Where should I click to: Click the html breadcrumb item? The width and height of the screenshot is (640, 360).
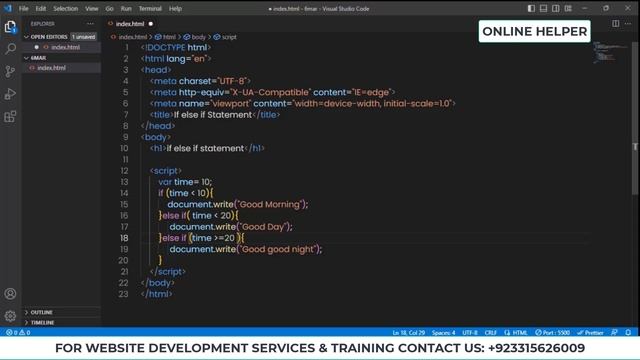pyautogui.click(x=169, y=37)
